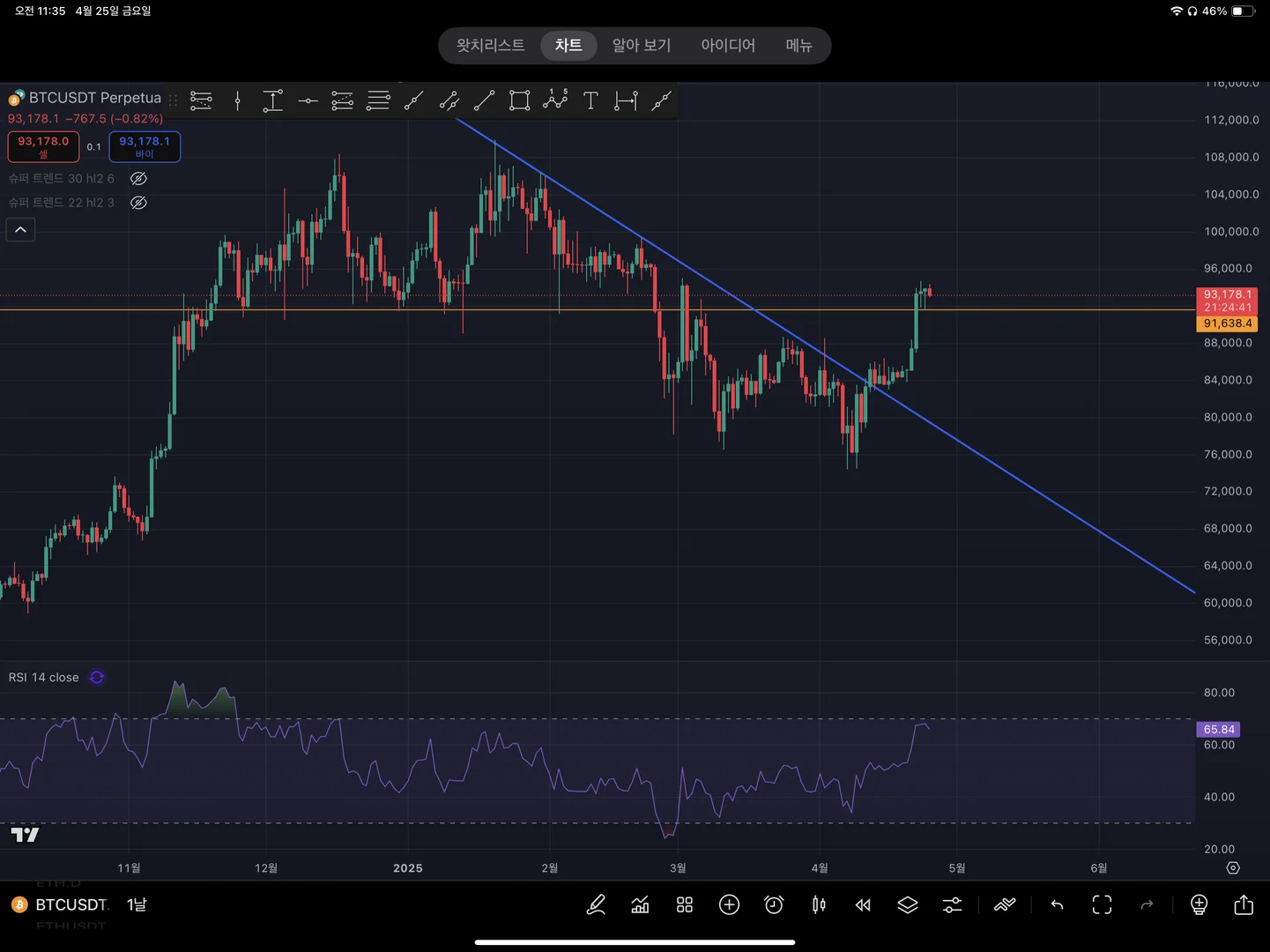The height and width of the screenshot is (952, 1270).
Task: Open the four-squares layout grid
Action: pyautogui.click(x=685, y=904)
